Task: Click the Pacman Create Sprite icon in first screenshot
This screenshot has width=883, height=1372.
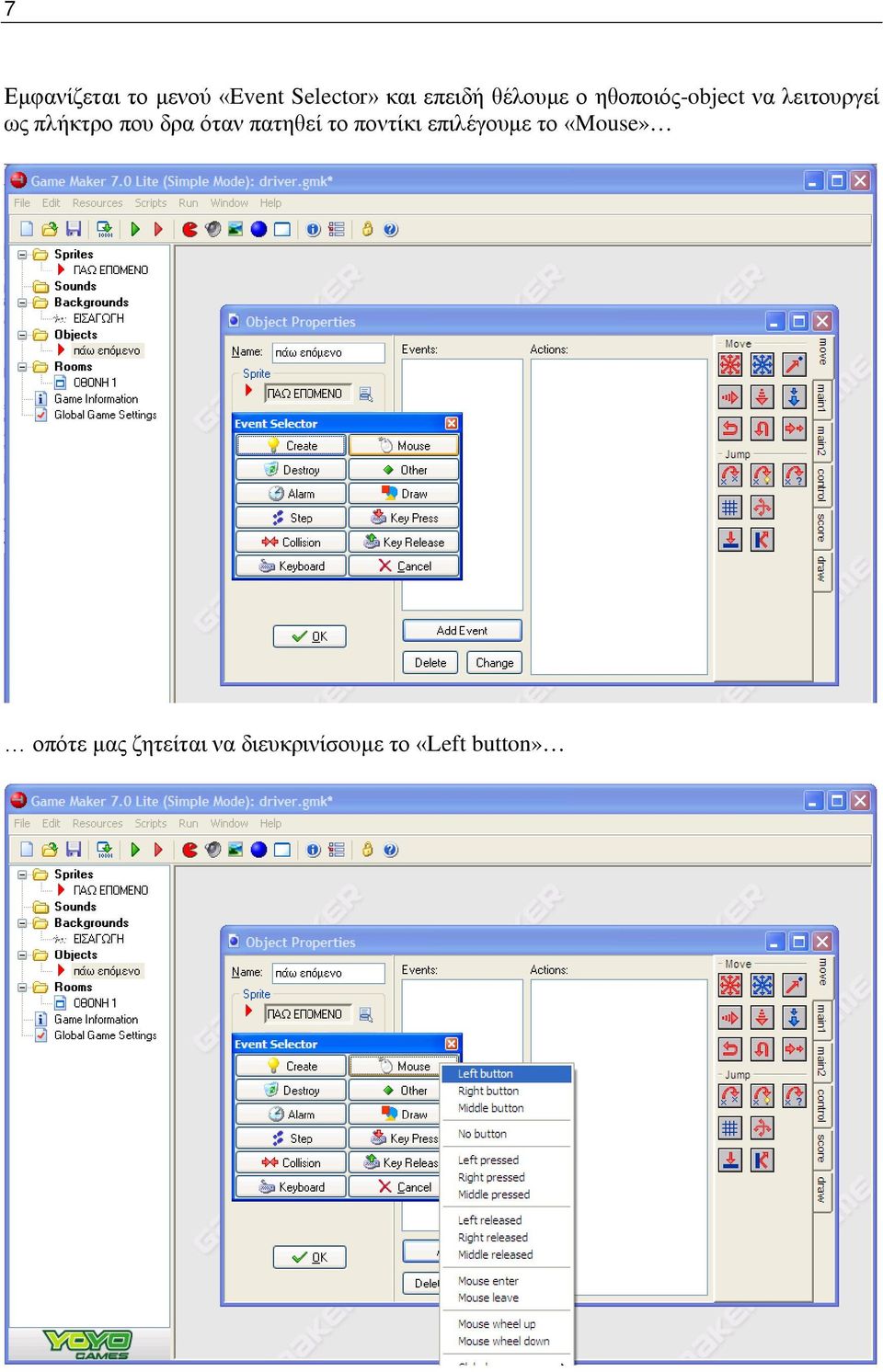Action: [189, 229]
